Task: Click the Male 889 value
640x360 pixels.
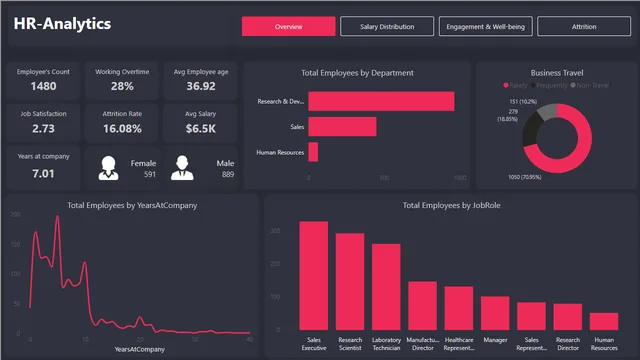Action: click(x=228, y=174)
